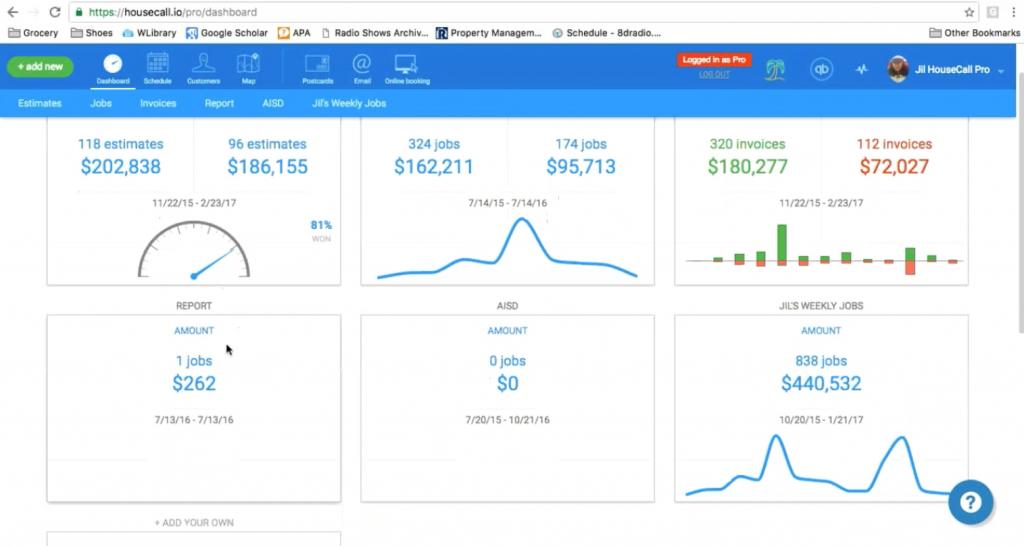Click the 112 invoices $72,027 figure
Viewport: 1024px width, 546px height.
tap(894, 157)
